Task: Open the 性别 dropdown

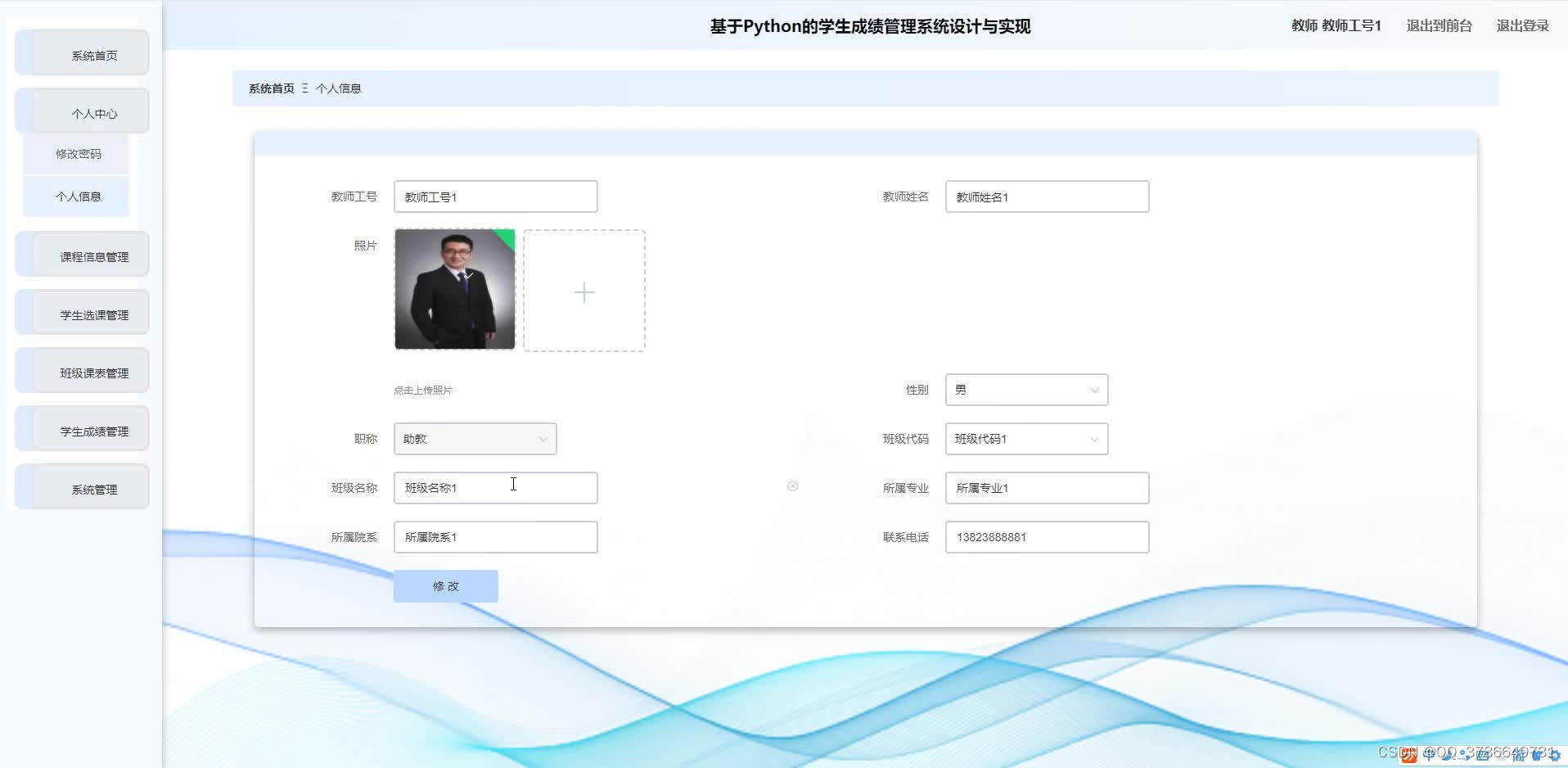Action: tap(1027, 390)
